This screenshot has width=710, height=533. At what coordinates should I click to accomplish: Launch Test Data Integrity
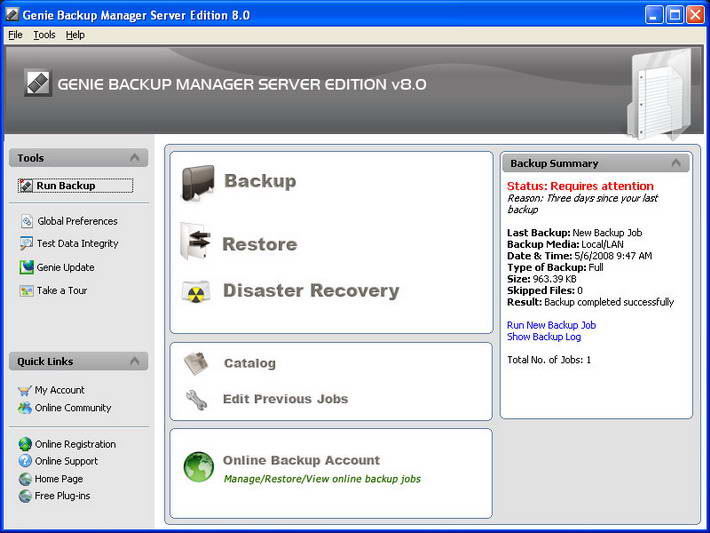pyautogui.click(x=77, y=244)
